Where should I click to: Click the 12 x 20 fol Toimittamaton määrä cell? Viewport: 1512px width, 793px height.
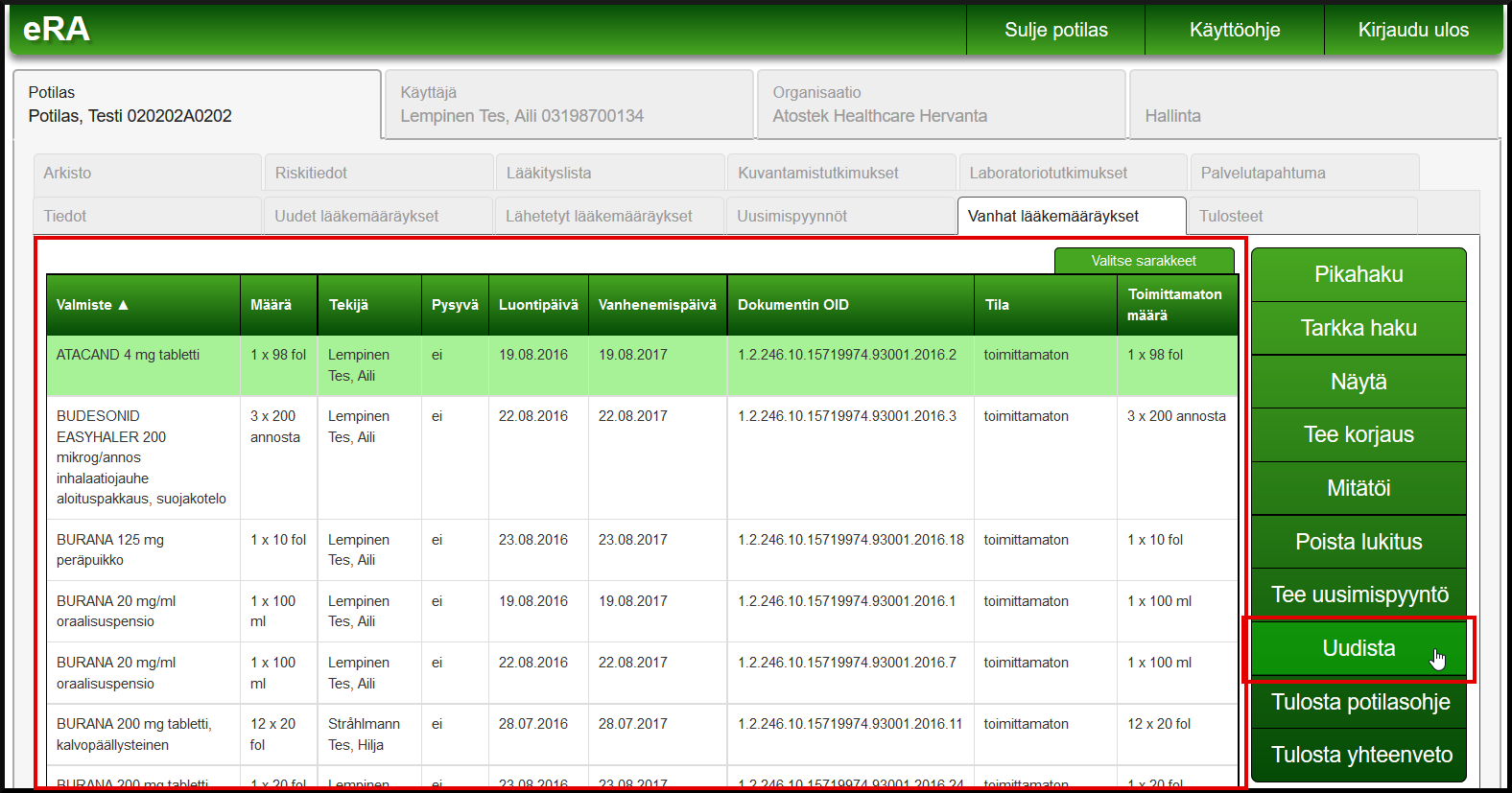pyautogui.click(x=1177, y=735)
